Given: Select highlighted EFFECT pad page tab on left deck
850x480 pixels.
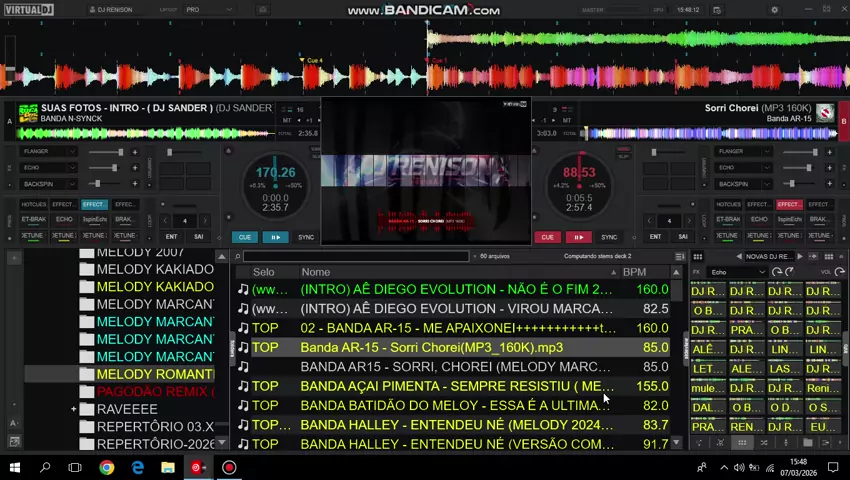Looking at the screenshot, I should click(x=93, y=204).
